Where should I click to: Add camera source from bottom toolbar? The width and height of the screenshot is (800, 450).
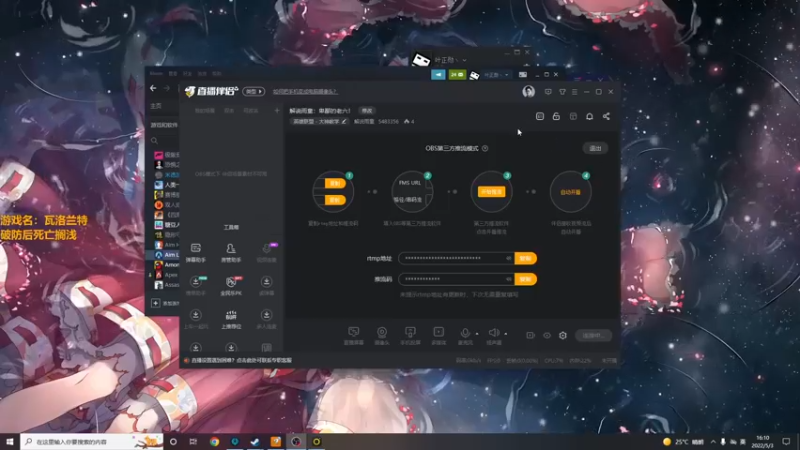click(382, 335)
